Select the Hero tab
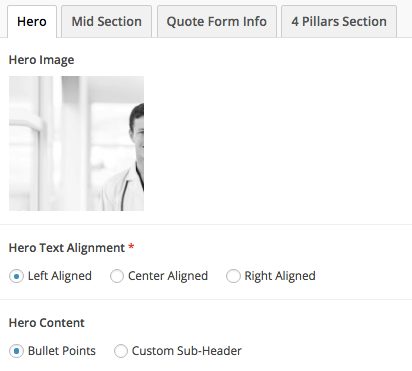The image size is (412, 371). (x=32, y=22)
